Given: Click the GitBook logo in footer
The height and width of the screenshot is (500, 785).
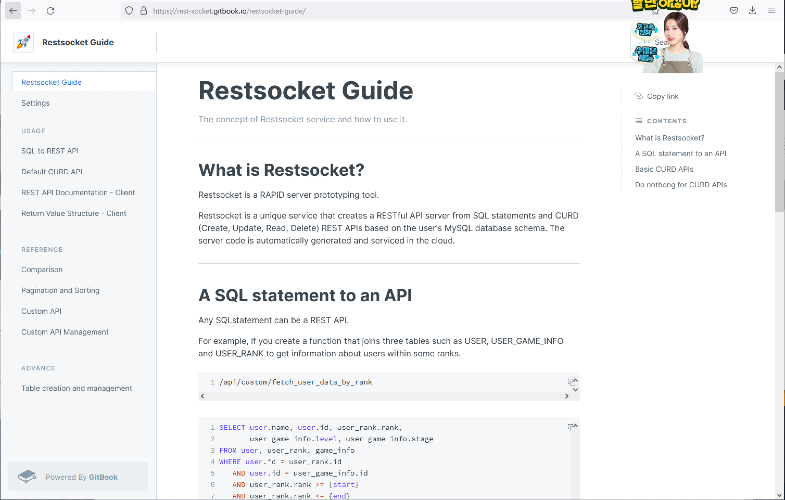Looking at the screenshot, I should pos(27,477).
